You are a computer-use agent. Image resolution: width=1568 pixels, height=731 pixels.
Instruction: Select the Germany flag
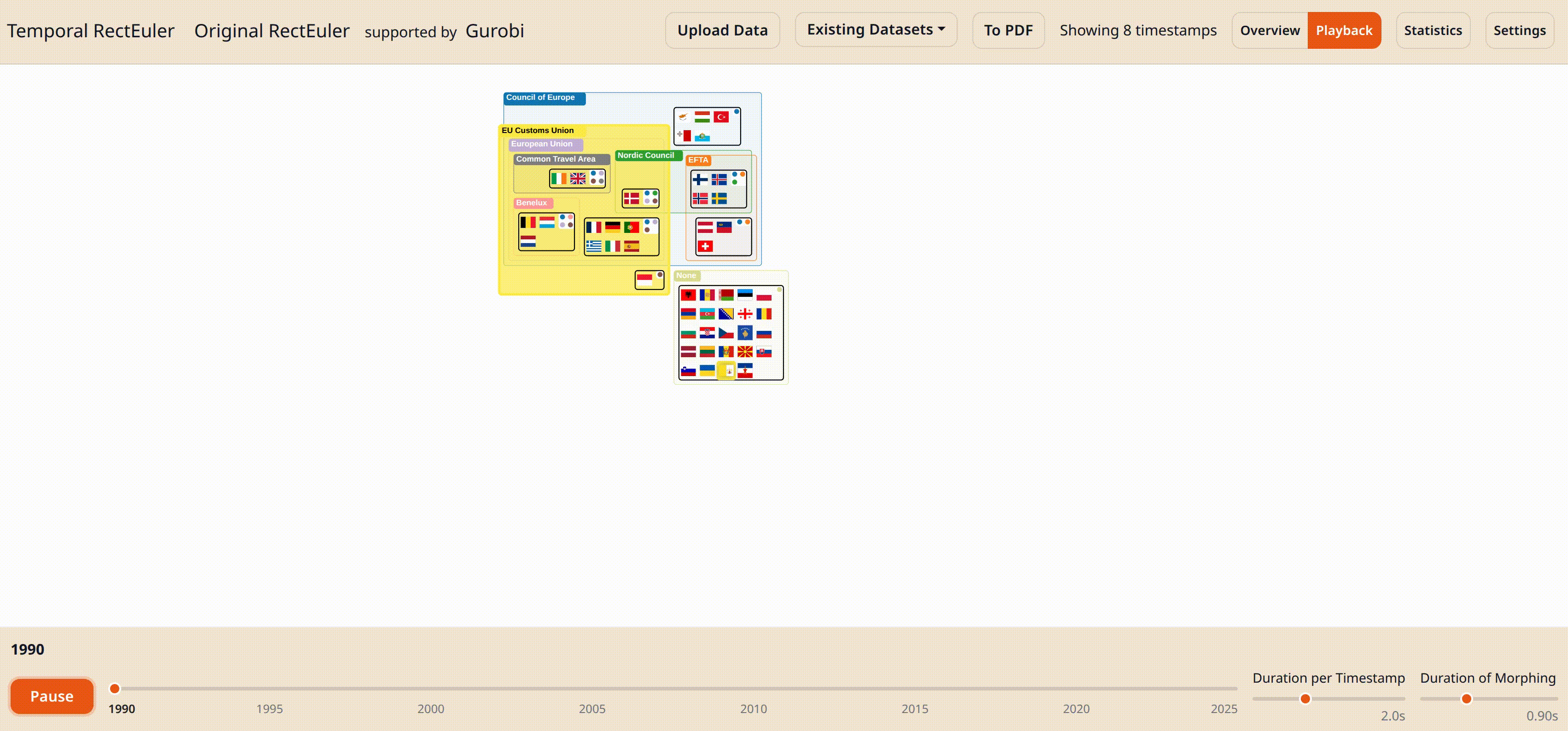pyautogui.click(x=612, y=227)
